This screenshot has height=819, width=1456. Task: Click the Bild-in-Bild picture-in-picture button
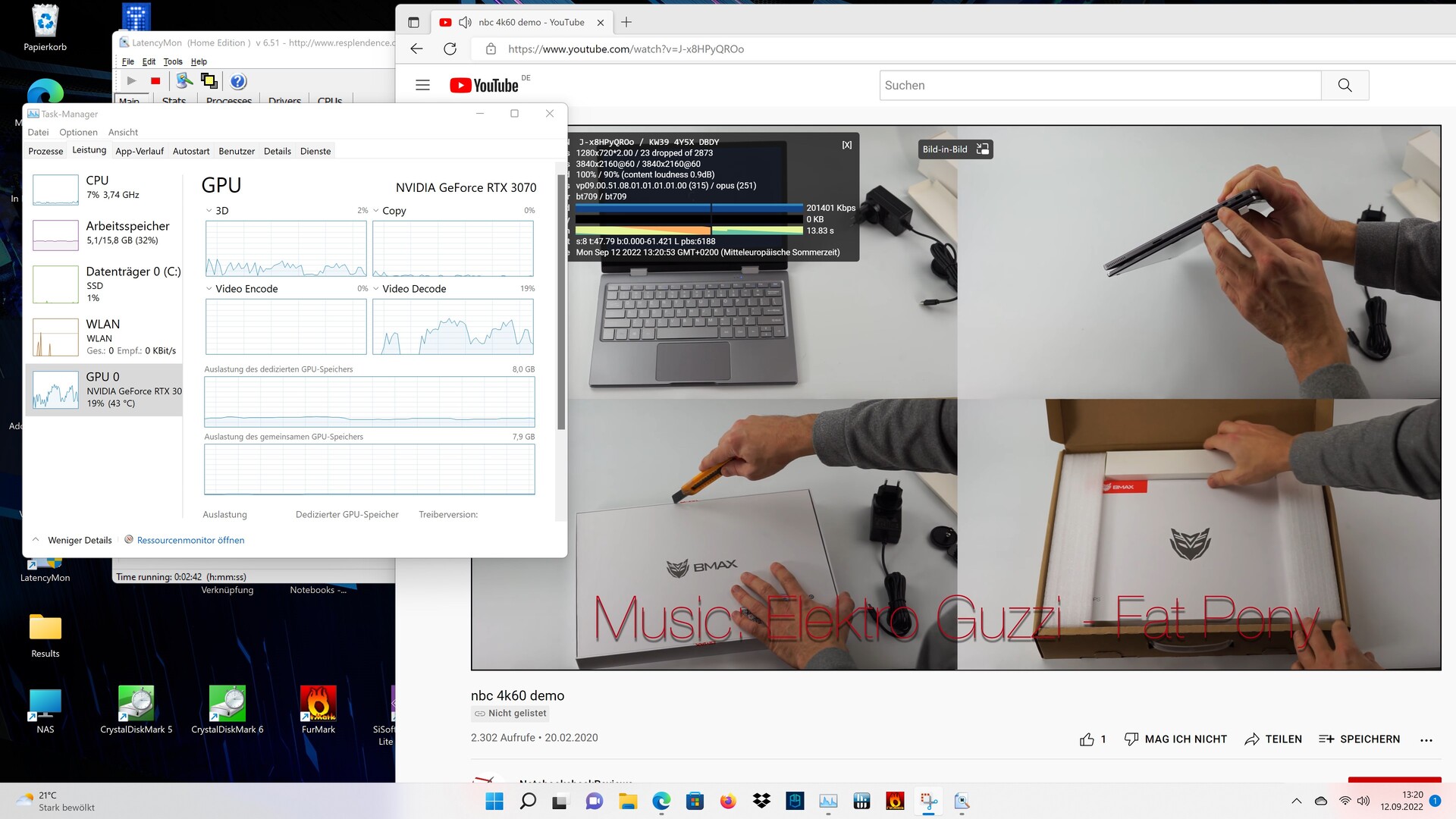[x=955, y=149]
